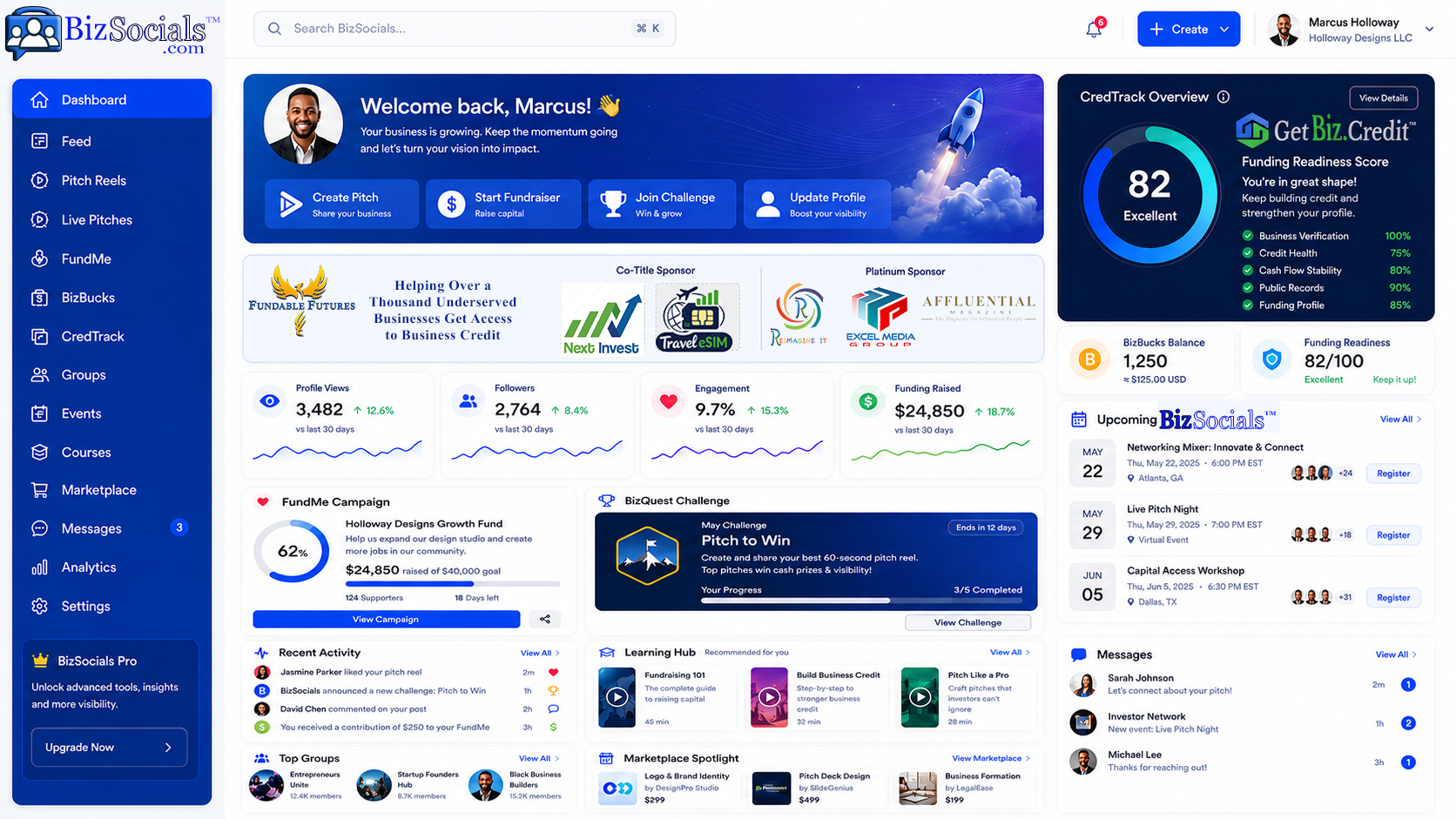Image resolution: width=1456 pixels, height=819 pixels.
Task: Click View All in Messages panel
Action: 1396,655
